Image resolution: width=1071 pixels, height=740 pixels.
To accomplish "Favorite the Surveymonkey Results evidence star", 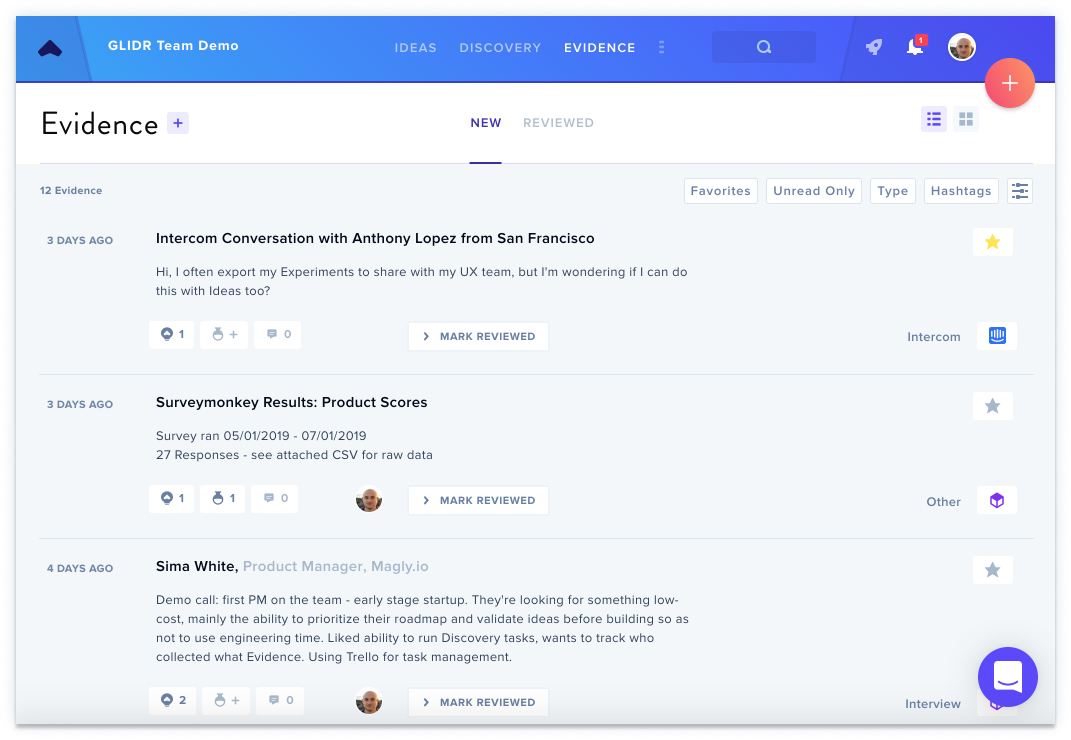I will (x=992, y=406).
